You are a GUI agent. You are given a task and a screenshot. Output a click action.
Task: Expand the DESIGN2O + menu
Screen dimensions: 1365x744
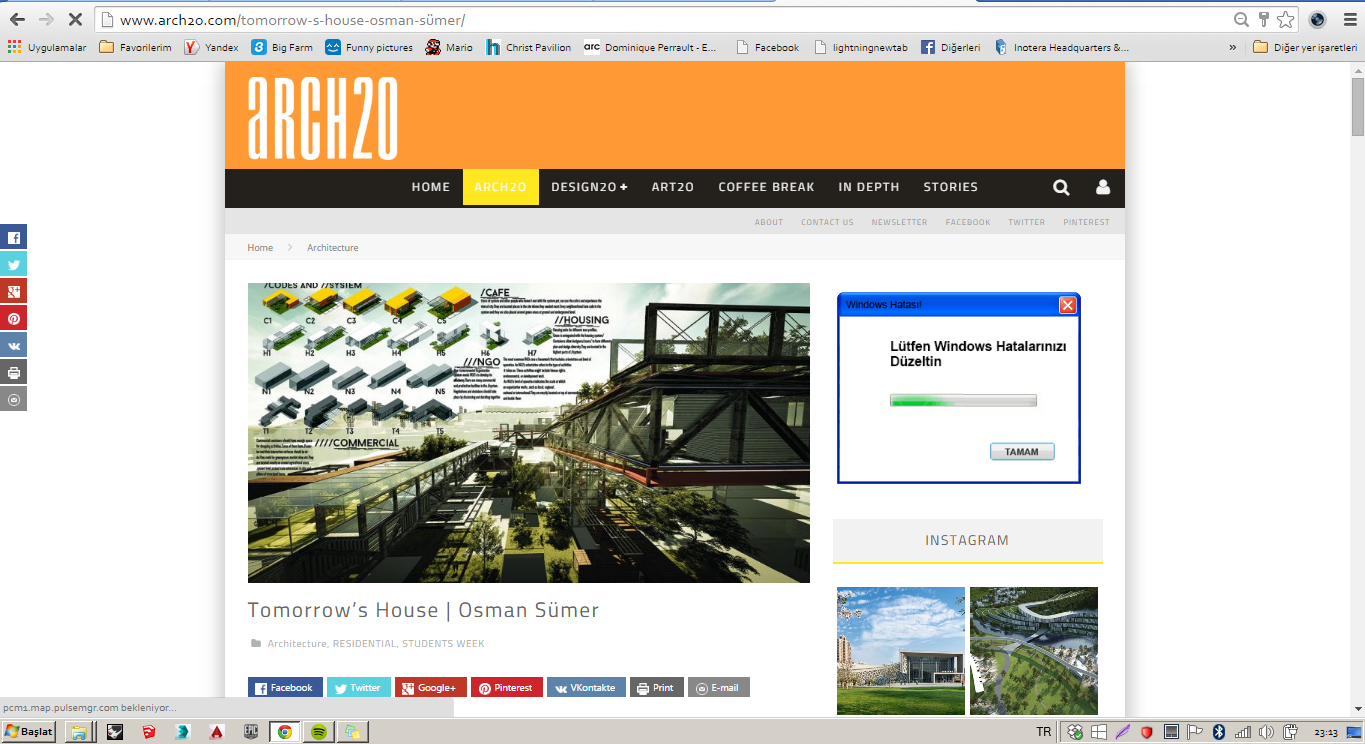click(x=589, y=187)
